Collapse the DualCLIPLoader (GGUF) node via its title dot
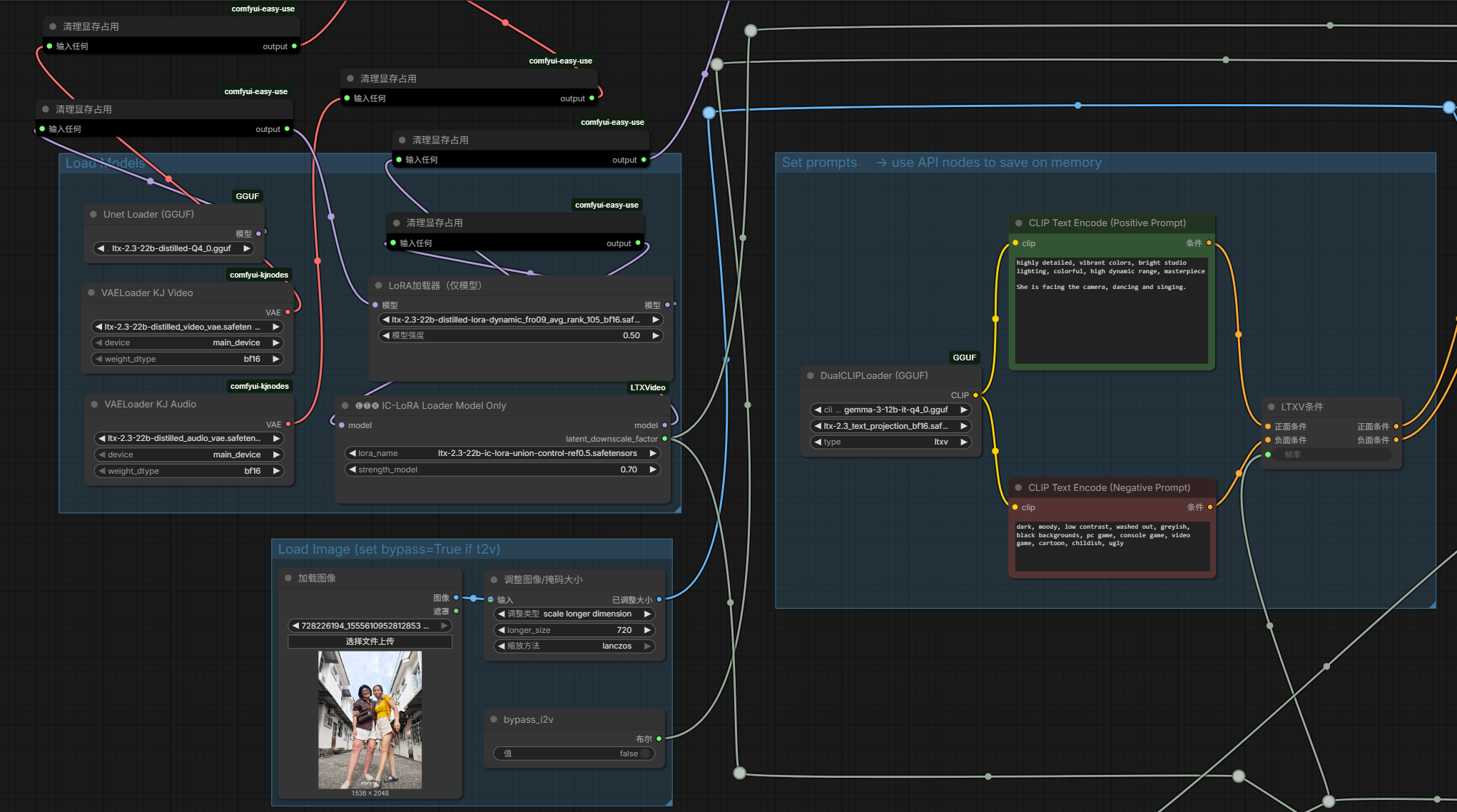The width and height of the screenshot is (1457, 812). coord(811,375)
